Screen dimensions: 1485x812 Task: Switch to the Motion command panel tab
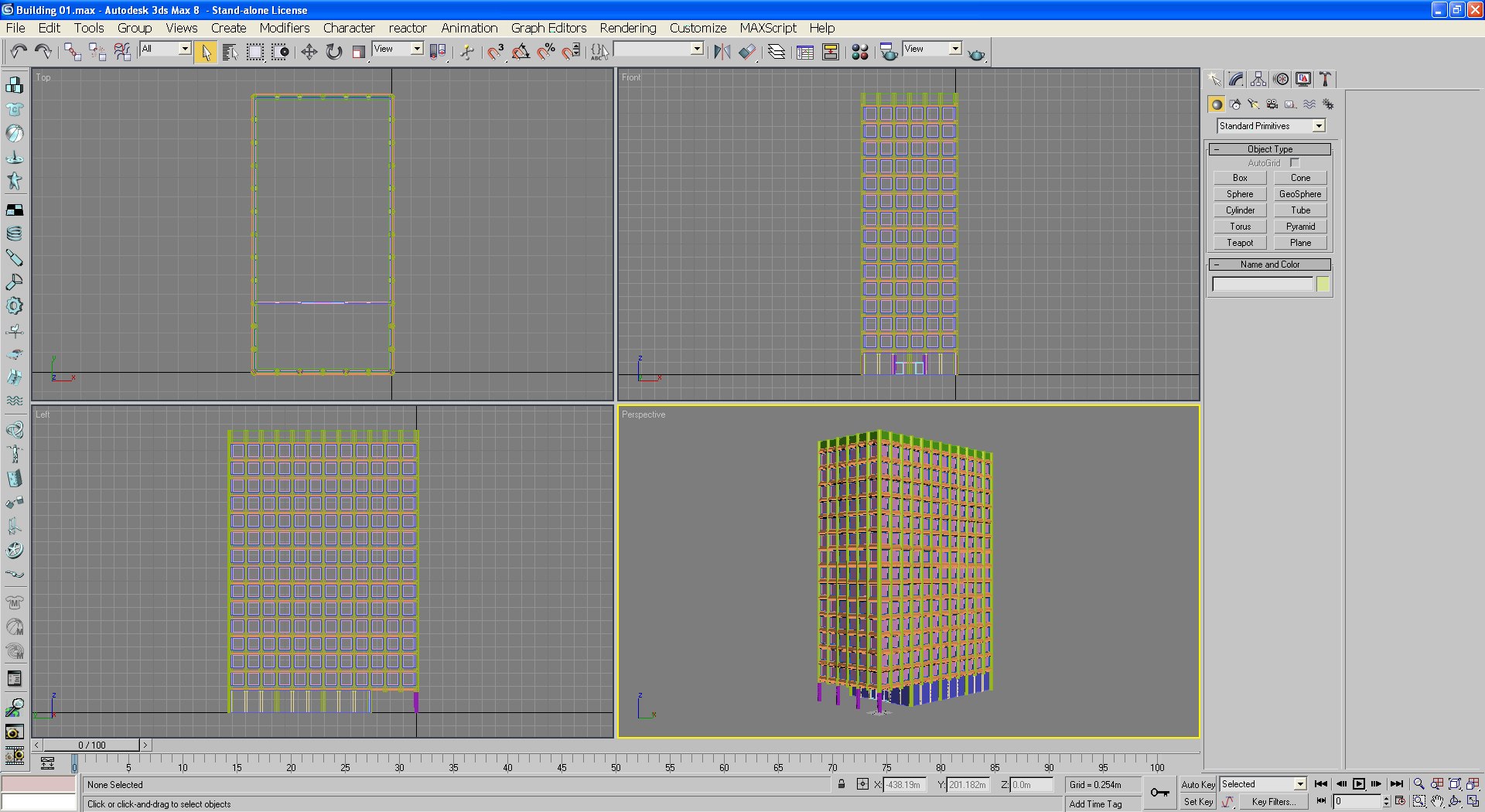1281,79
